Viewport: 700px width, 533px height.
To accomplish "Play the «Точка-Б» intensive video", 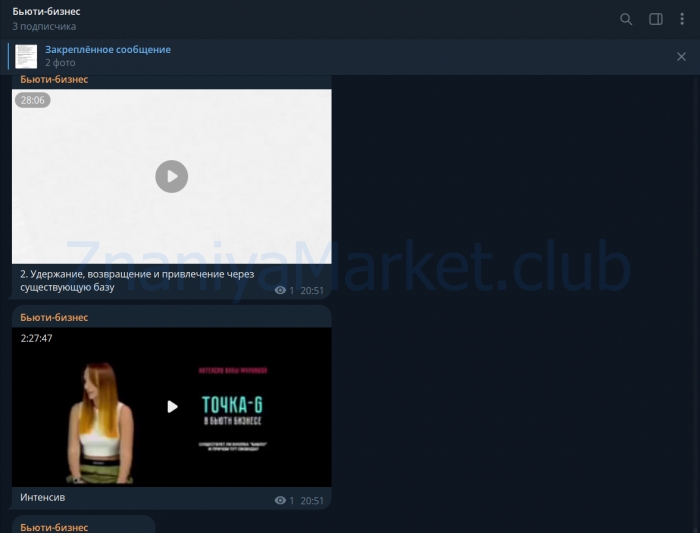I will [171, 406].
